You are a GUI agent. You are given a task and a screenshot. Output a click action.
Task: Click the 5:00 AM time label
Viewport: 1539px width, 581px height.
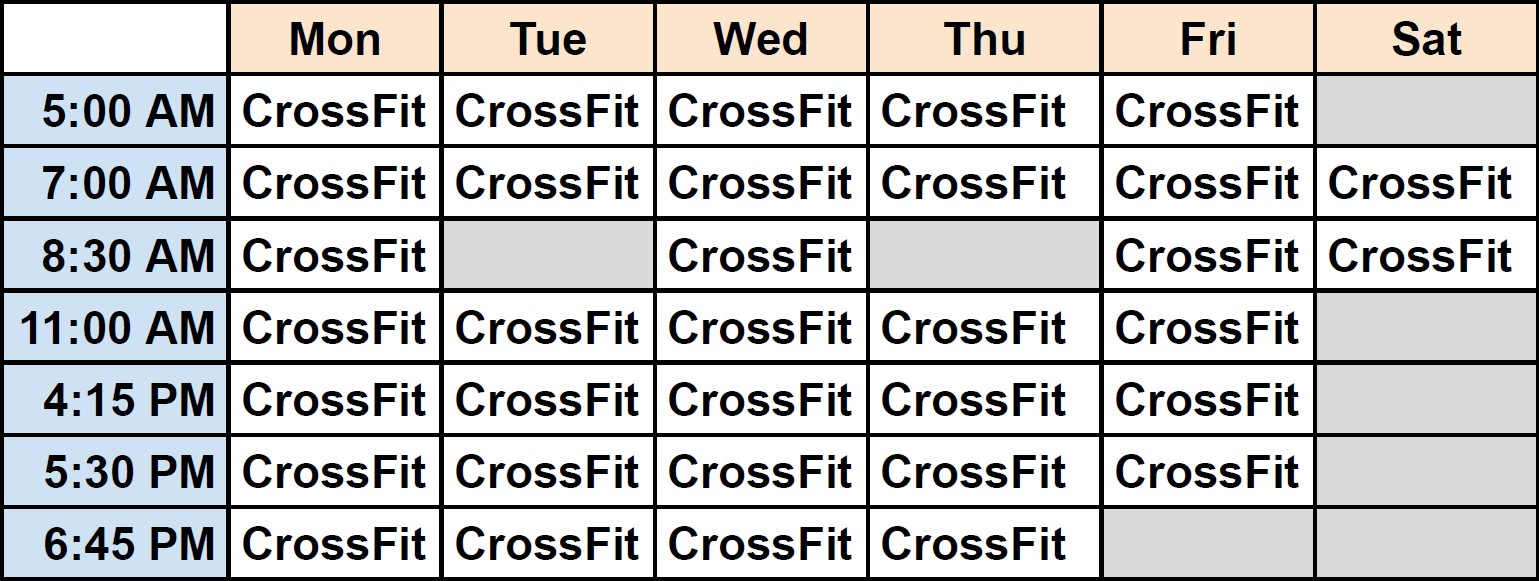click(128, 111)
